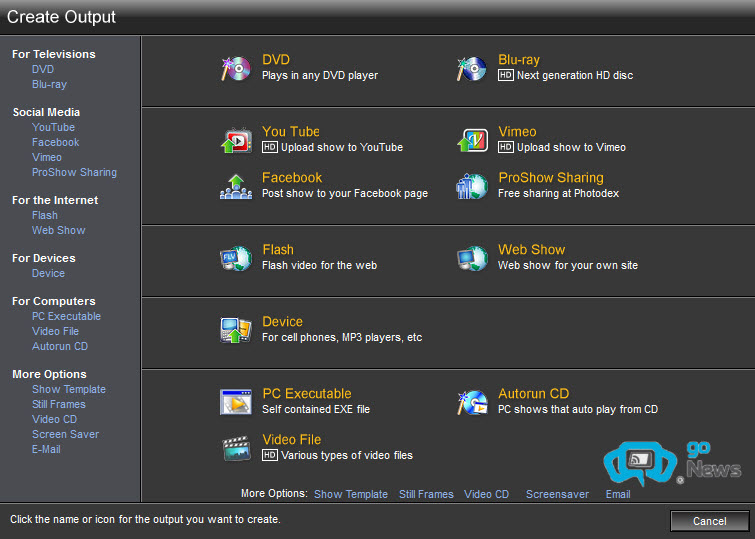Click the Blu-ray disc icon
This screenshot has width=755, height=539.
click(472, 68)
